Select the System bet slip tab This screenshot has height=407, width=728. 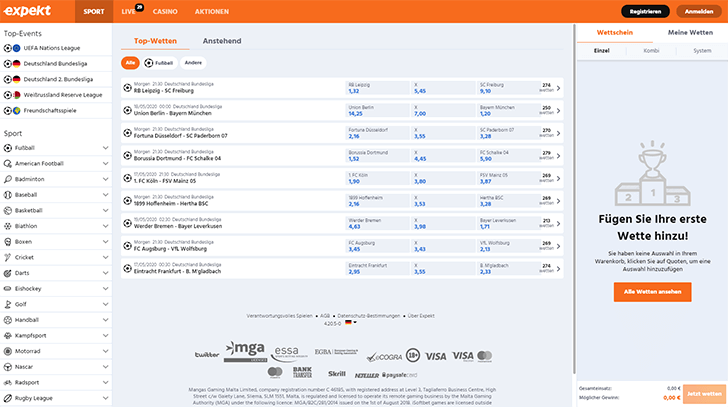(702, 51)
